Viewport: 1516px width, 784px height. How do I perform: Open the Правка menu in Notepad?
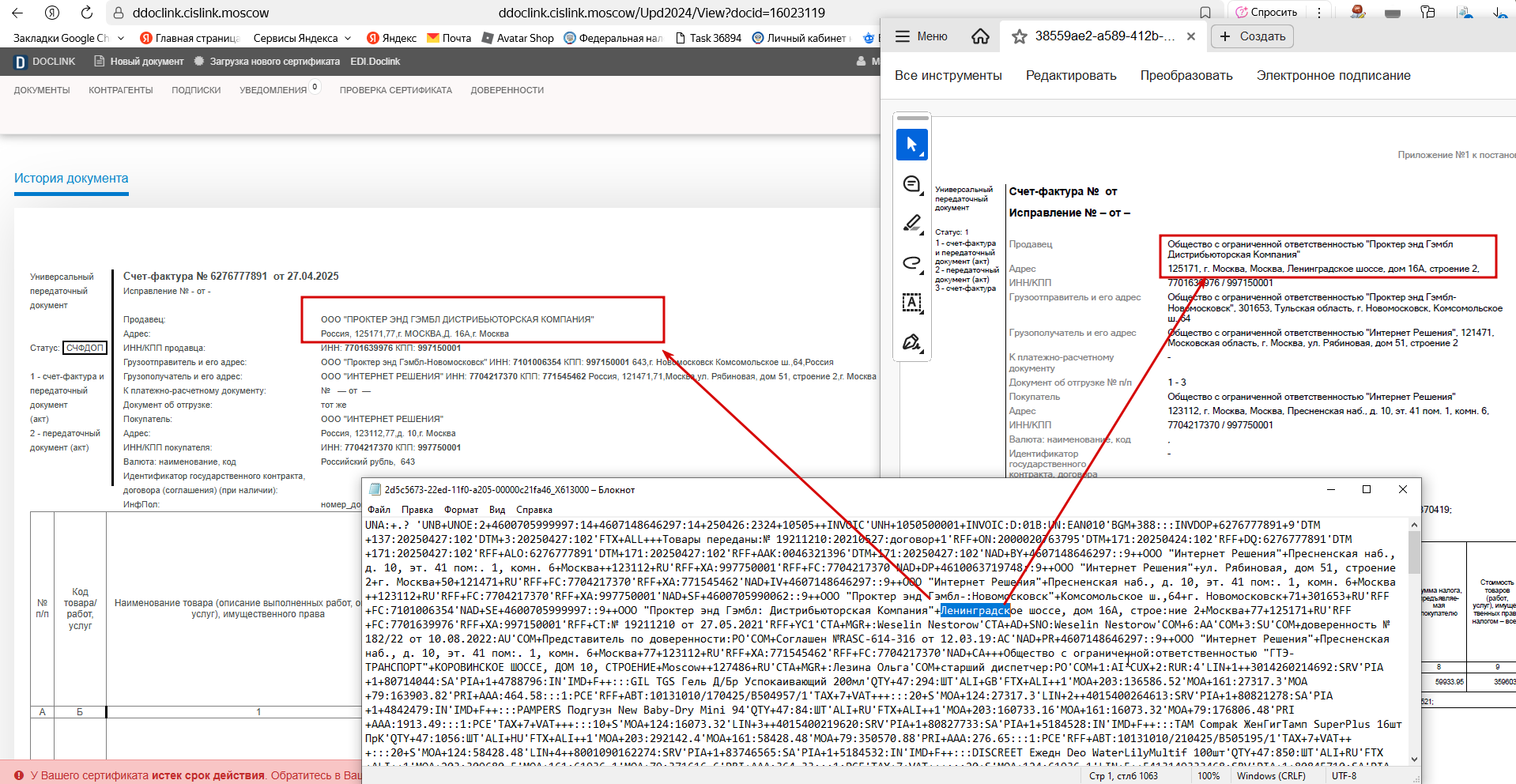[417, 510]
